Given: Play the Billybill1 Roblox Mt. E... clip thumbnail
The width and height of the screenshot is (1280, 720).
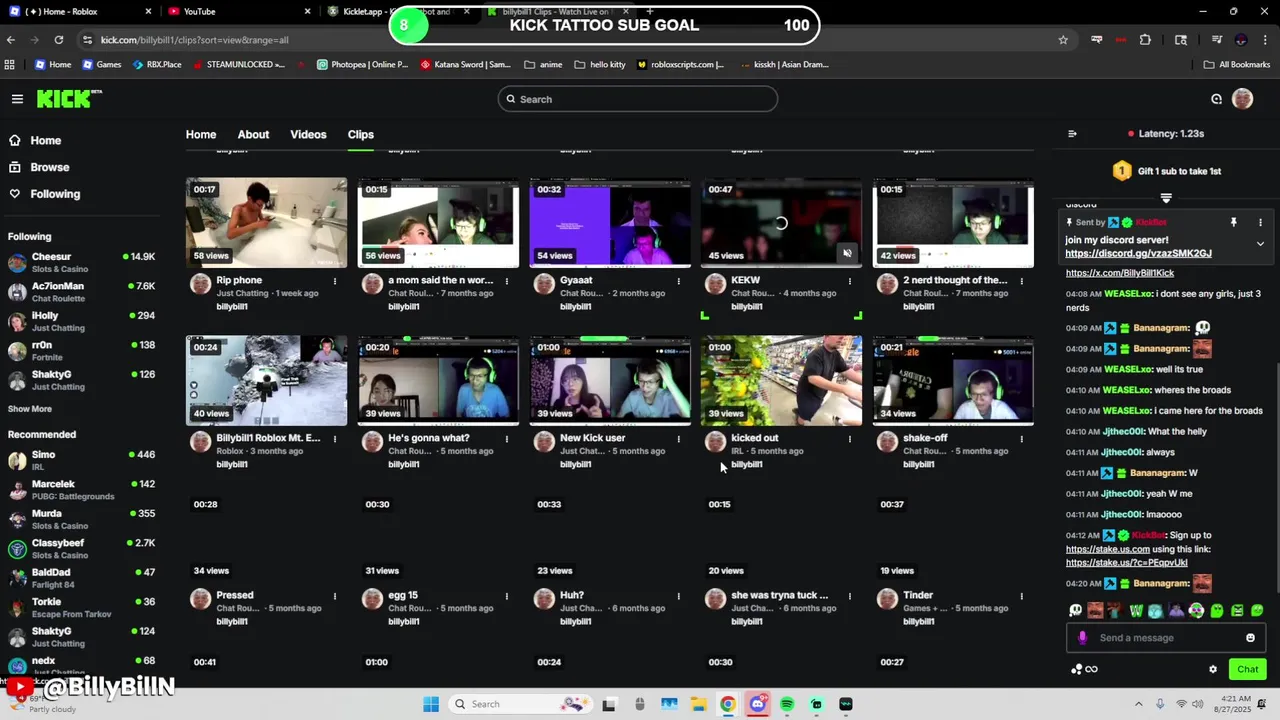Looking at the screenshot, I should [266, 381].
